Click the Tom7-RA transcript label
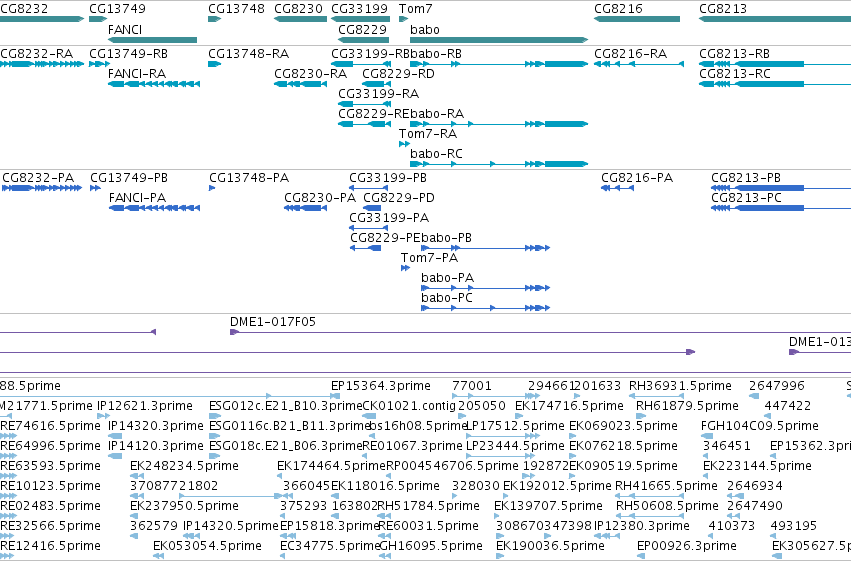Viewport: 851px width, 561px height. 428,134
